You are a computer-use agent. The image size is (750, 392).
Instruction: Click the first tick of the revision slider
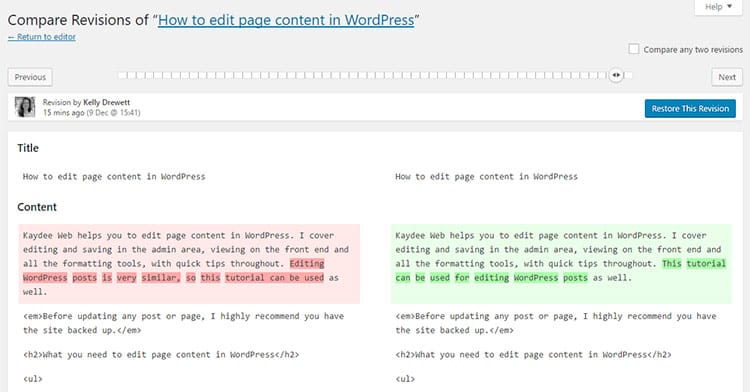pos(122,75)
